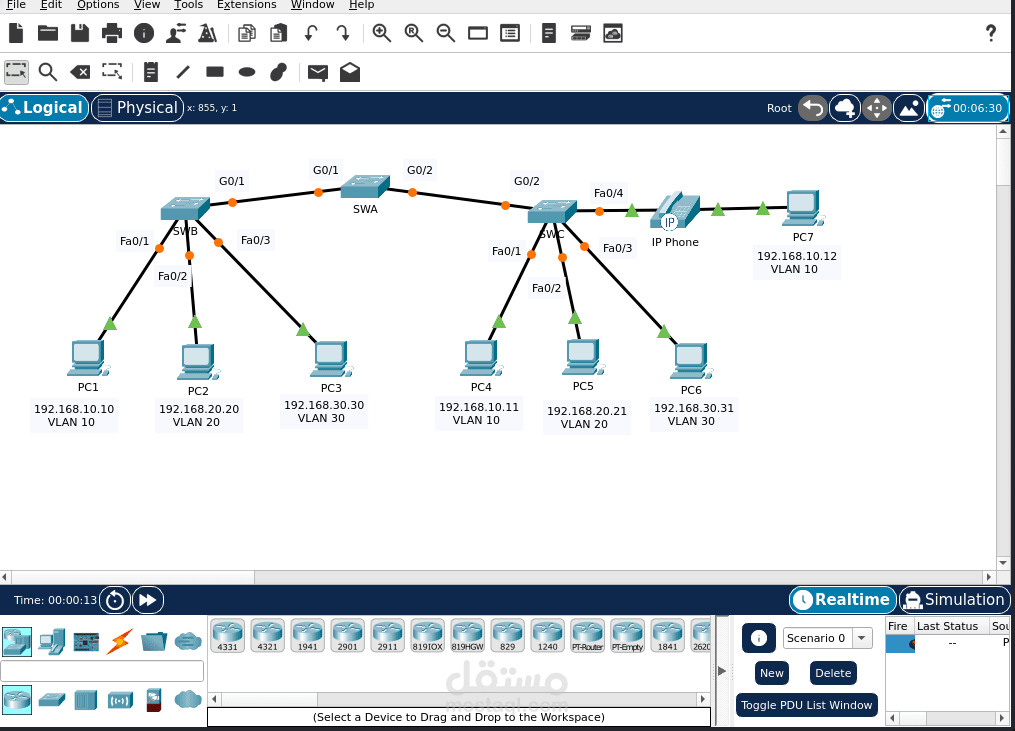The height and width of the screenshot is (731, 1015).
Task: Click the Save icon
Action: point(79,32)
